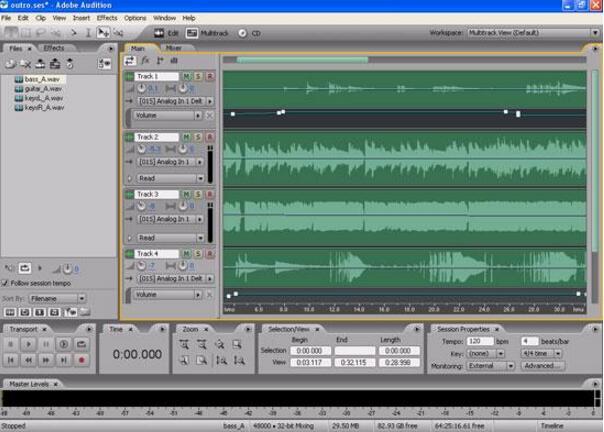
Task: Import file icon in Files panel
Action: pyautogui.click(x=10, y=64)
